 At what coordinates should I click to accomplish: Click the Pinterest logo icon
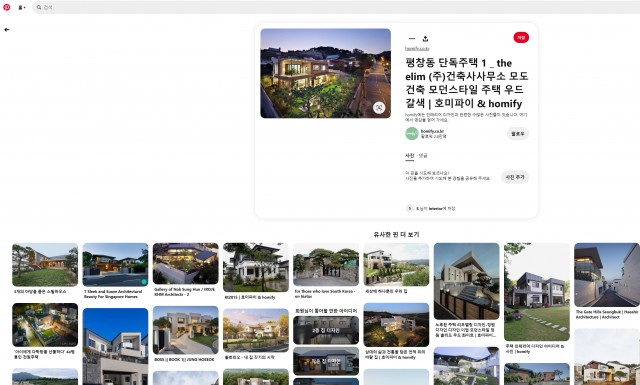click(7, 7)
